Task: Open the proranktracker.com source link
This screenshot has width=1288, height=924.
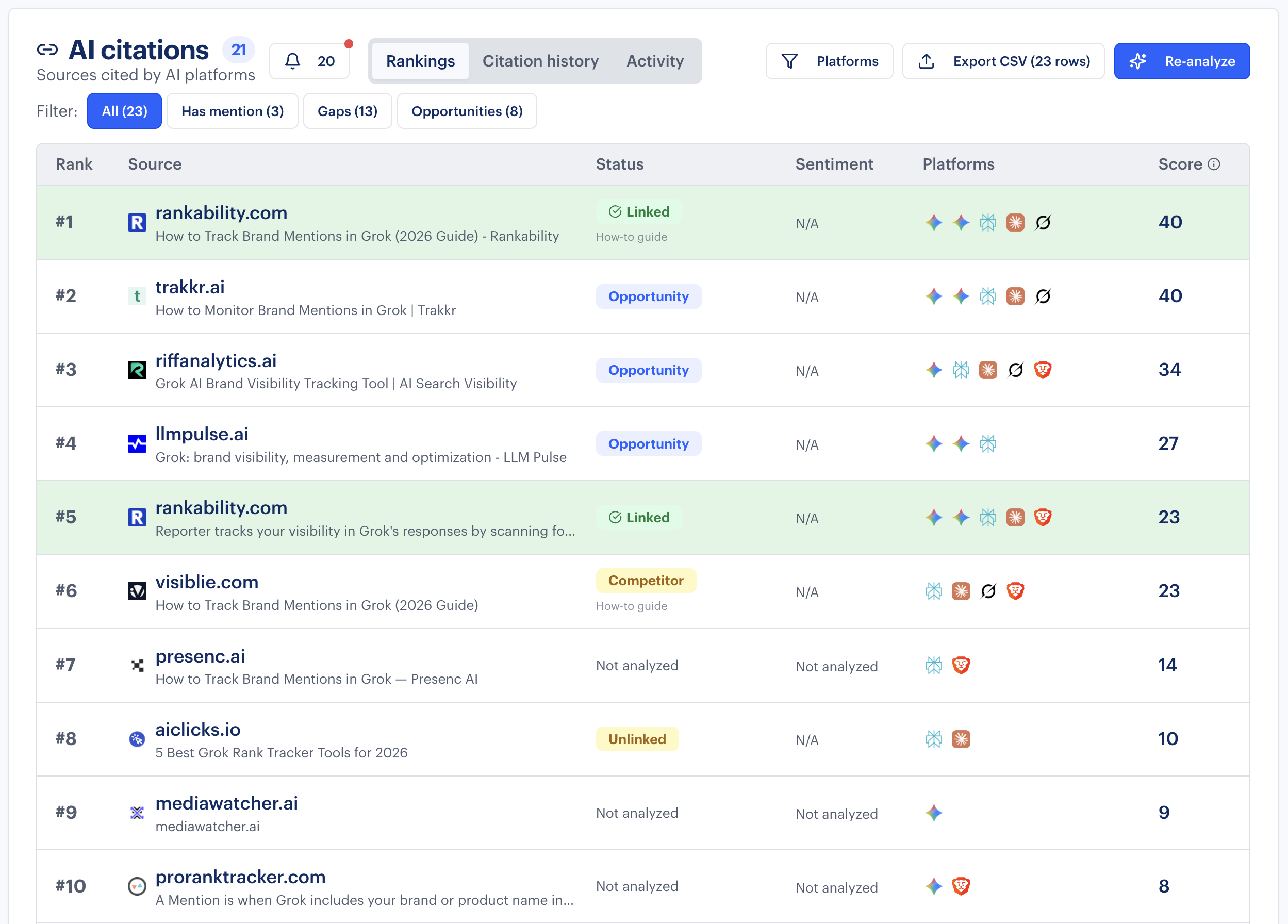Action: [241, 878]
